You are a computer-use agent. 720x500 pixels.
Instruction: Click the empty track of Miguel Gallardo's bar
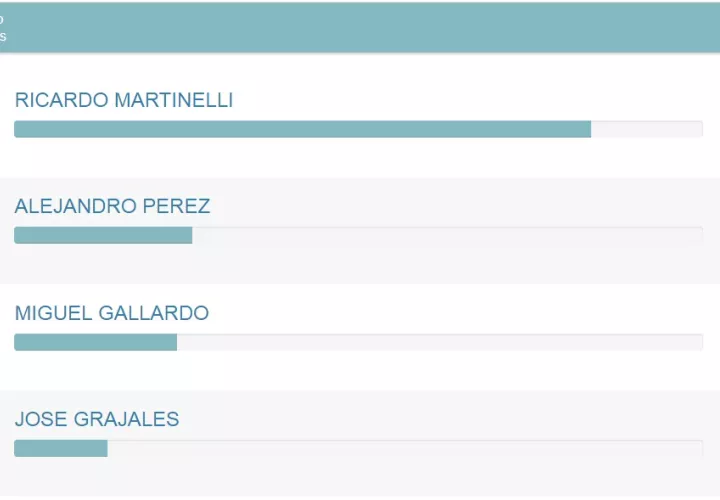coord(440,342)
